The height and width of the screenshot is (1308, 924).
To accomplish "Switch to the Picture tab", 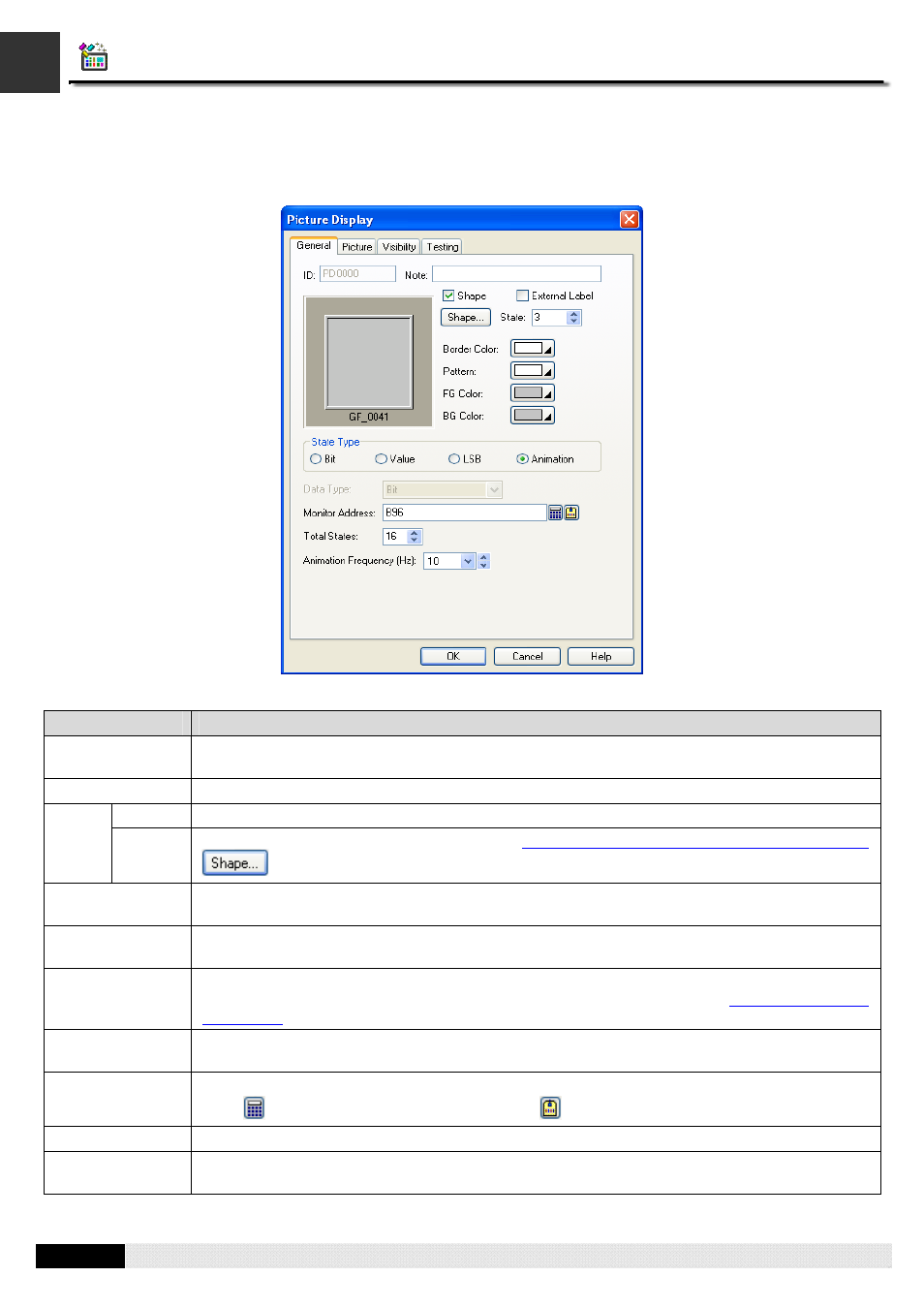I will point(356,247).
